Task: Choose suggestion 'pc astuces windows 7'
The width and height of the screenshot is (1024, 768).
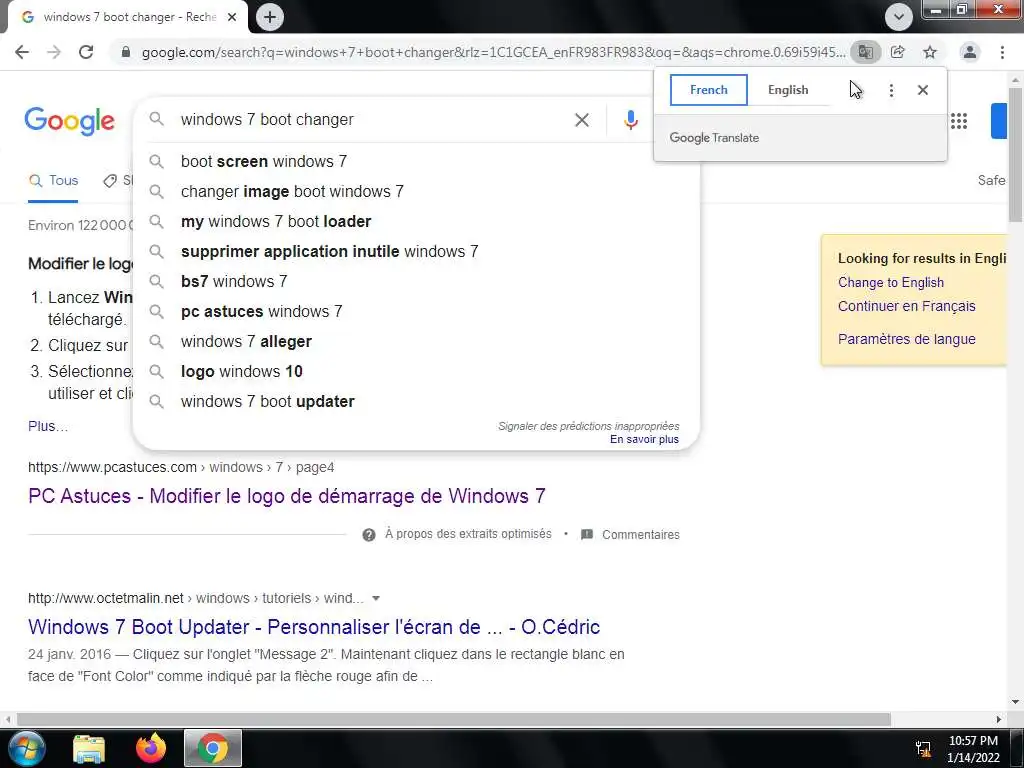Action: point(415,312)
